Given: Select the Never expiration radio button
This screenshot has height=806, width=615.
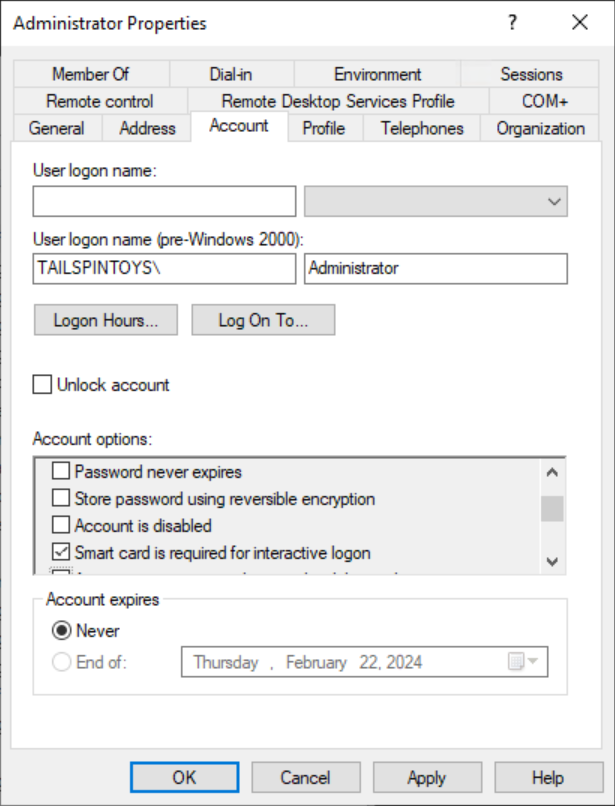Looking at the screenshot, I should click(61, 631).
